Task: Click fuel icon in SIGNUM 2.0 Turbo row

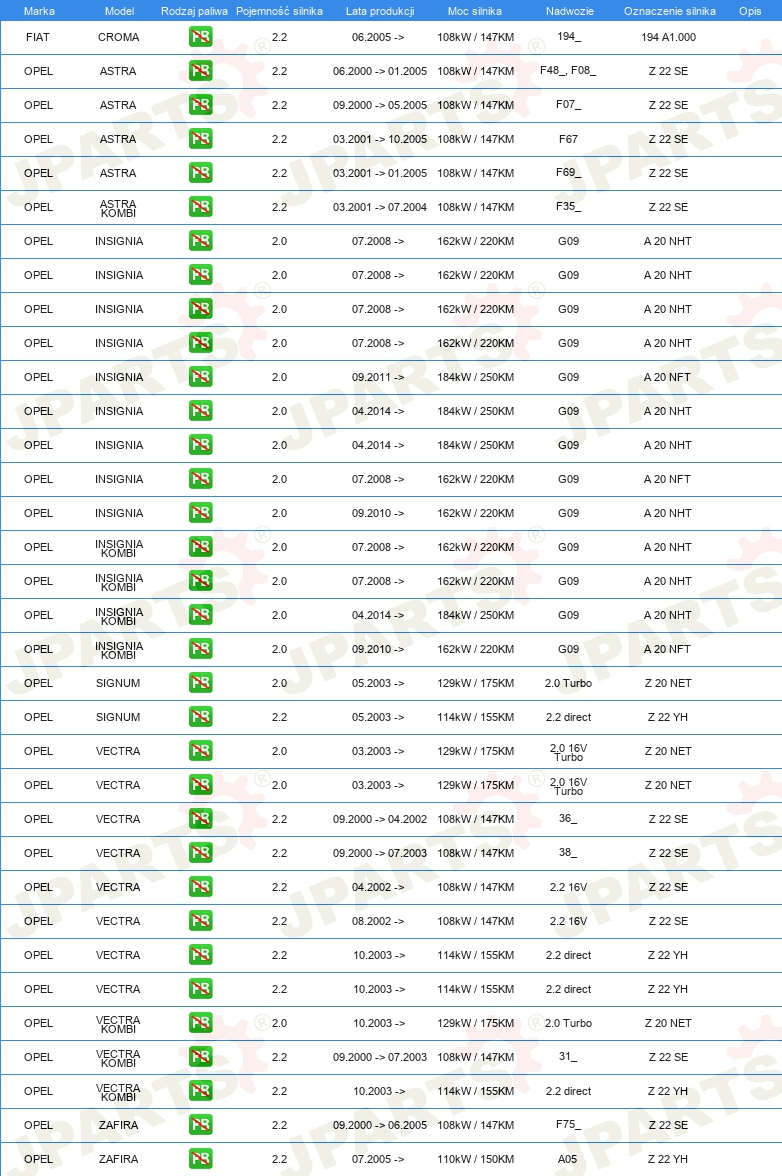Action: [x=200, y=682]
